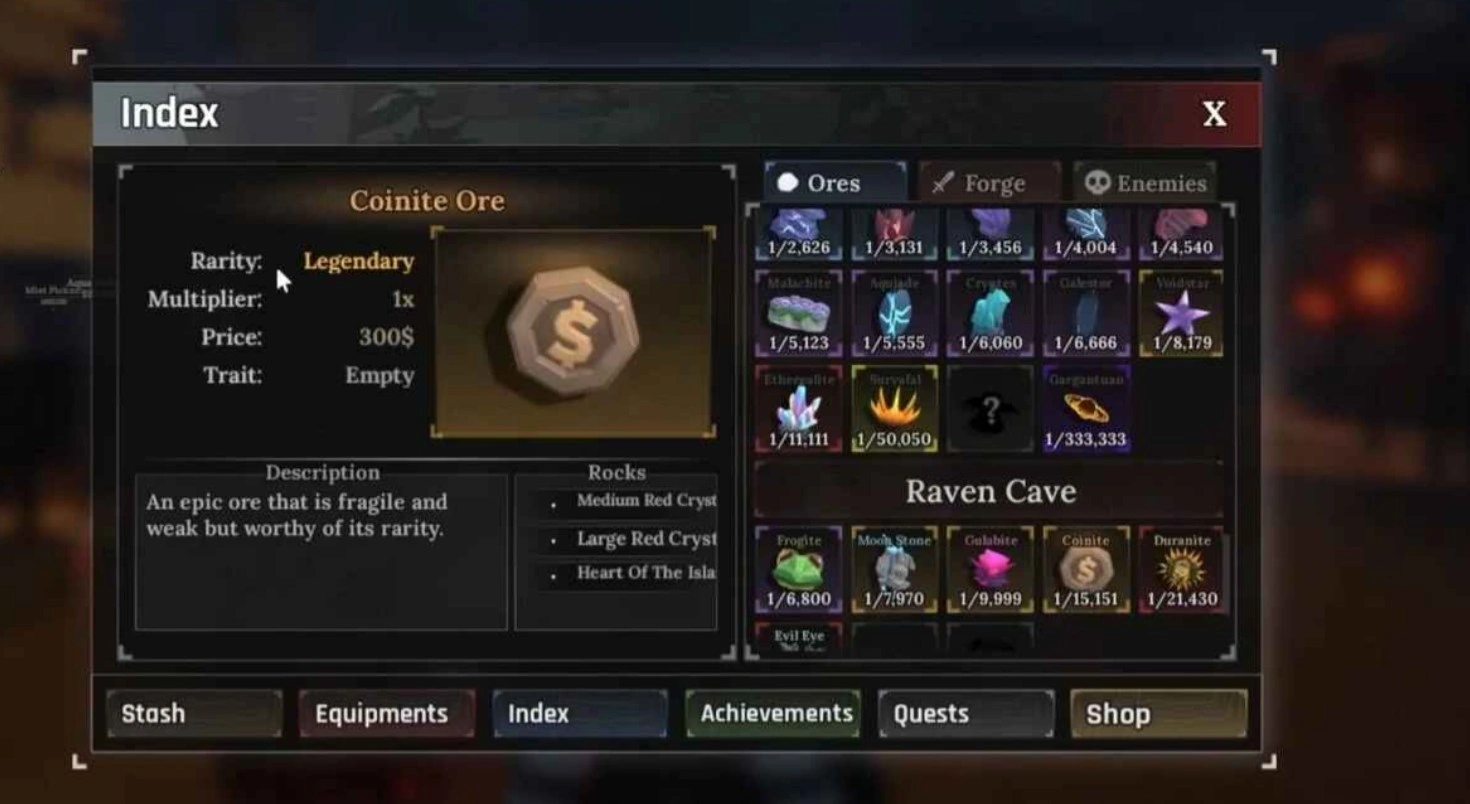The image size is (1470, 804).
Task: Select the Voidstar purple star ore
Action: pyautogui.click(x=1182, y=313)
